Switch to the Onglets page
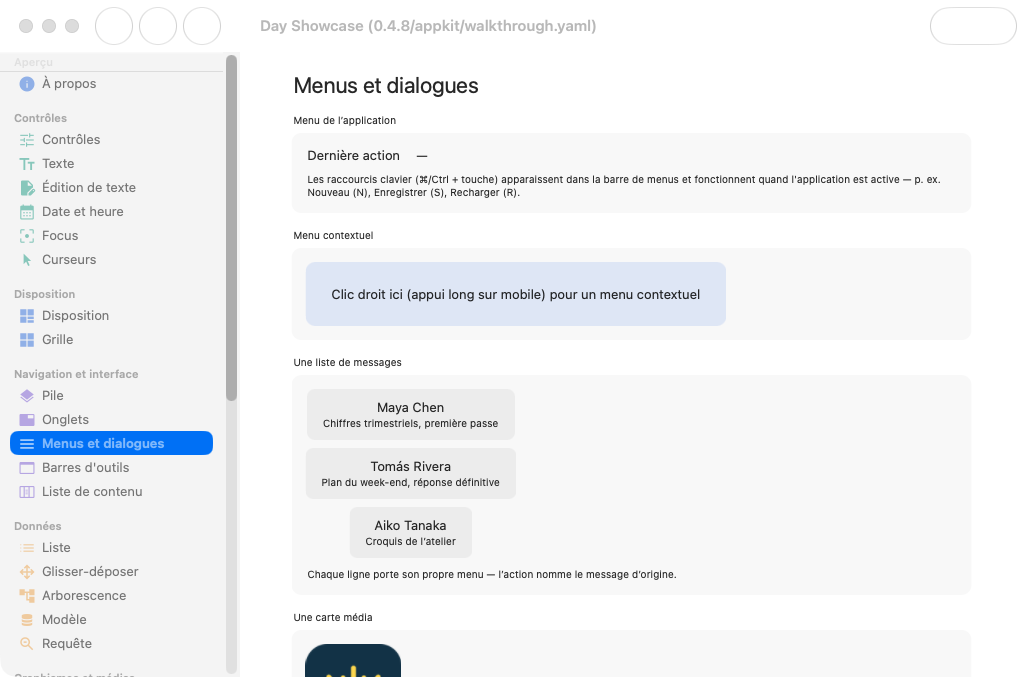Viewport: 1024px width, 677px height. coord(112,420)
